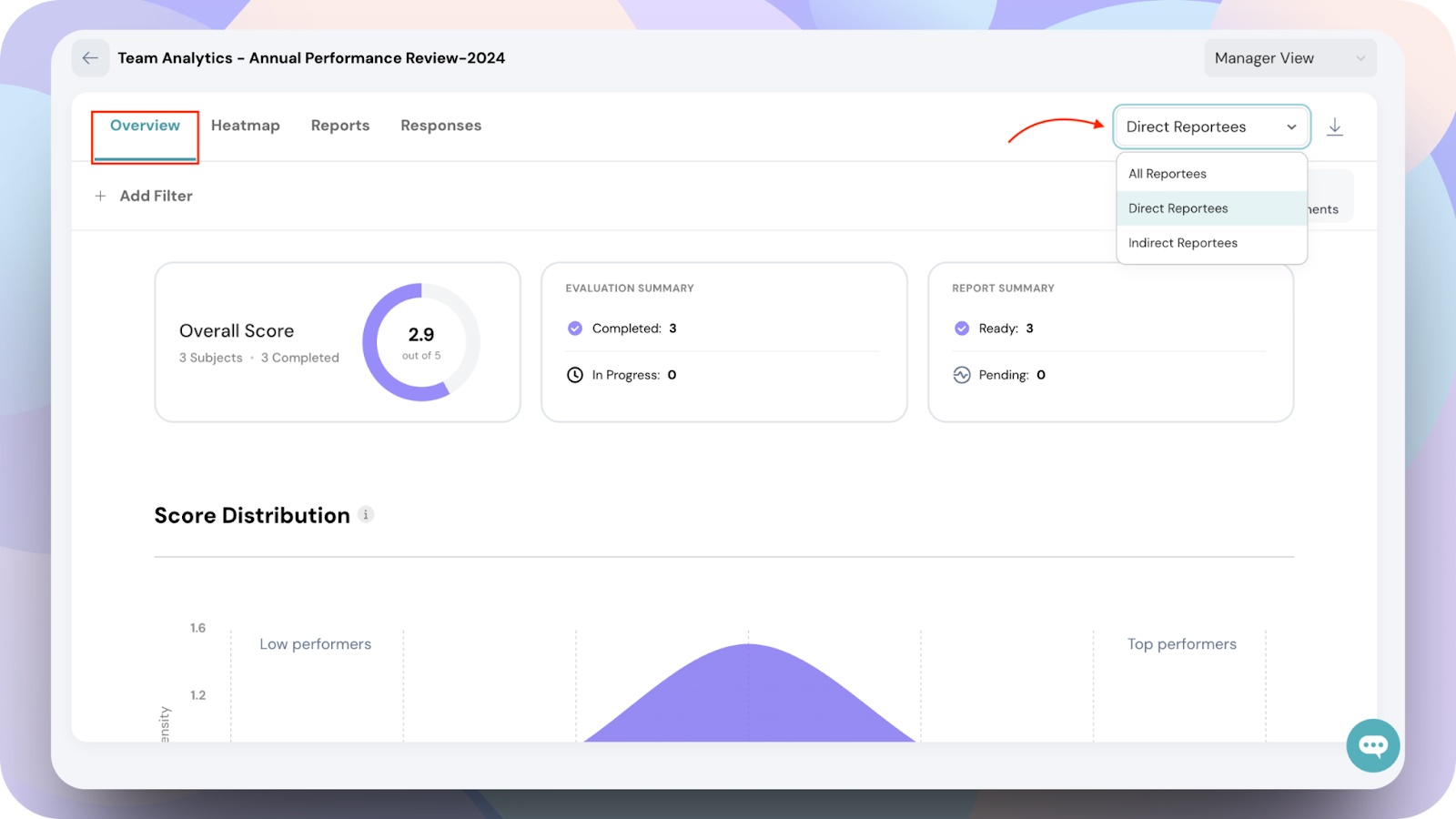
Task: Click the Ready checkmark icon
Action: pos(962,329)
